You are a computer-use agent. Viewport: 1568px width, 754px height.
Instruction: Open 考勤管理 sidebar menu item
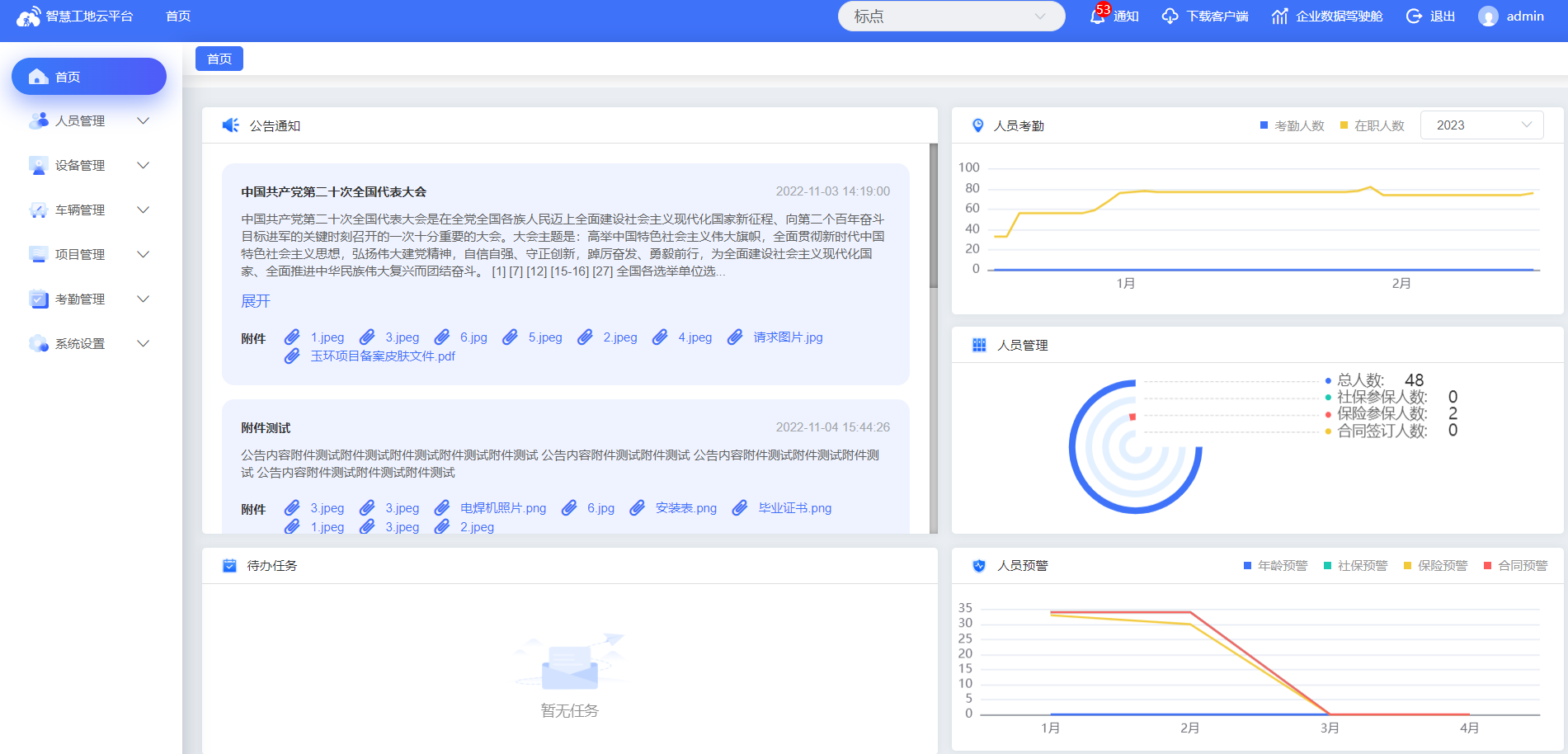click(89, 299)
